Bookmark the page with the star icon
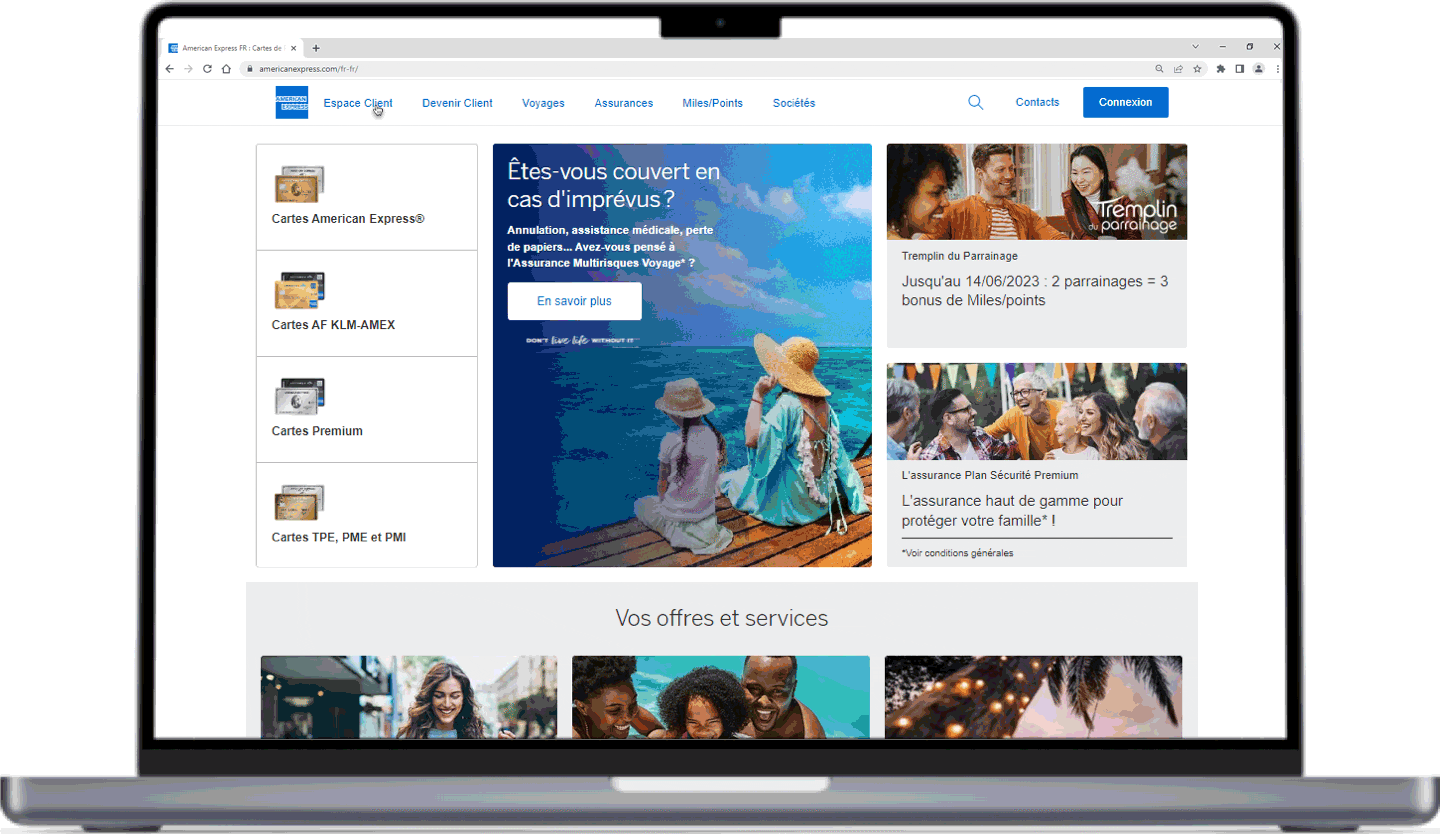Viewport: 1440px width, 834px height. pyautogui.click(x=1197, y=68)
